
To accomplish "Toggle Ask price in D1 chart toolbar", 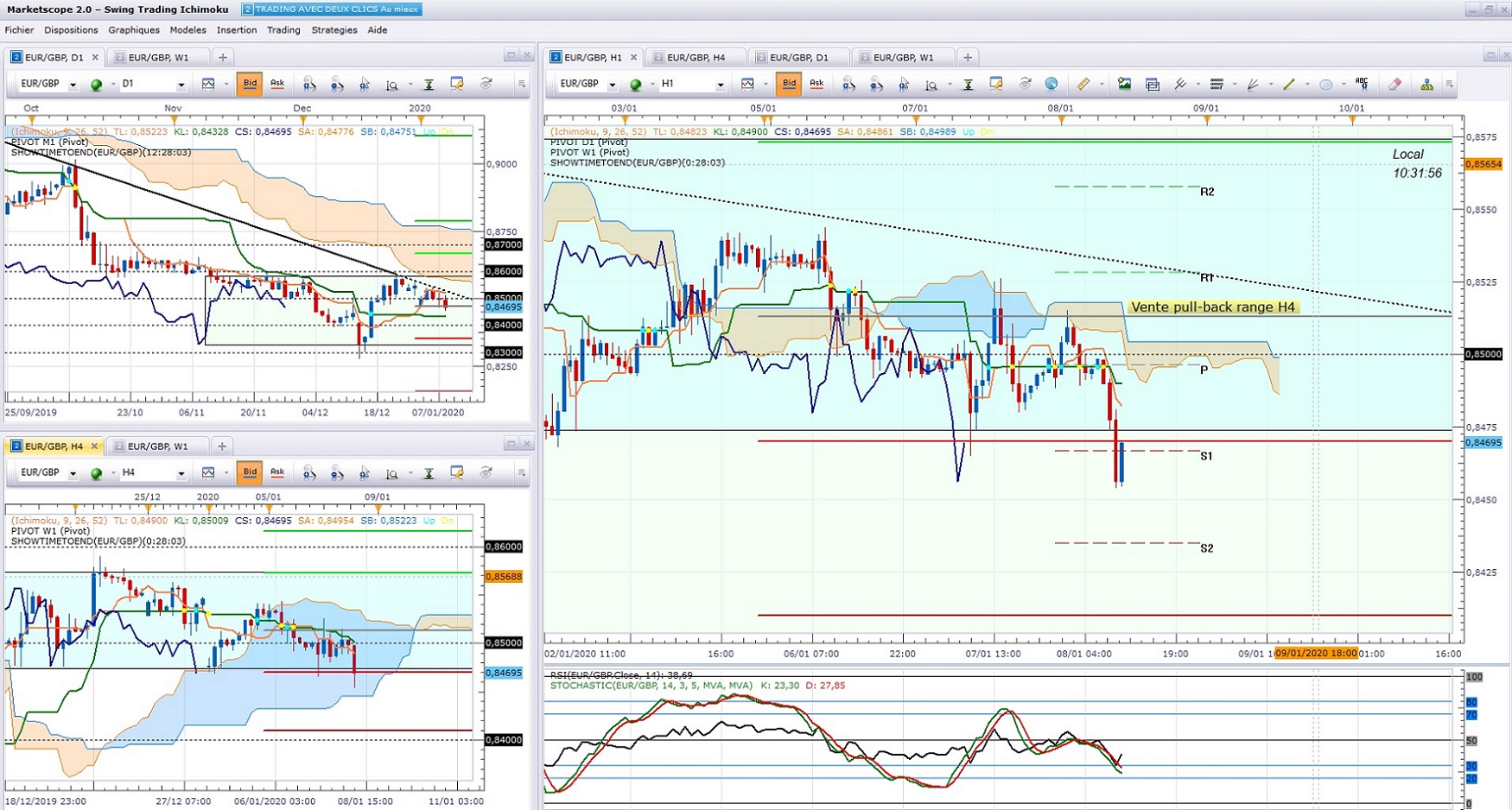I will click(x=277, y=84).
